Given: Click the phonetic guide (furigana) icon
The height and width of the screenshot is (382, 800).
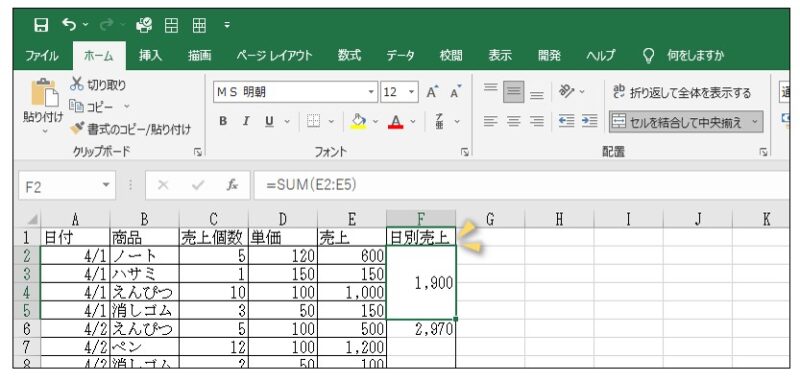Looking at the screenshot, I should [x=440, y=122].
